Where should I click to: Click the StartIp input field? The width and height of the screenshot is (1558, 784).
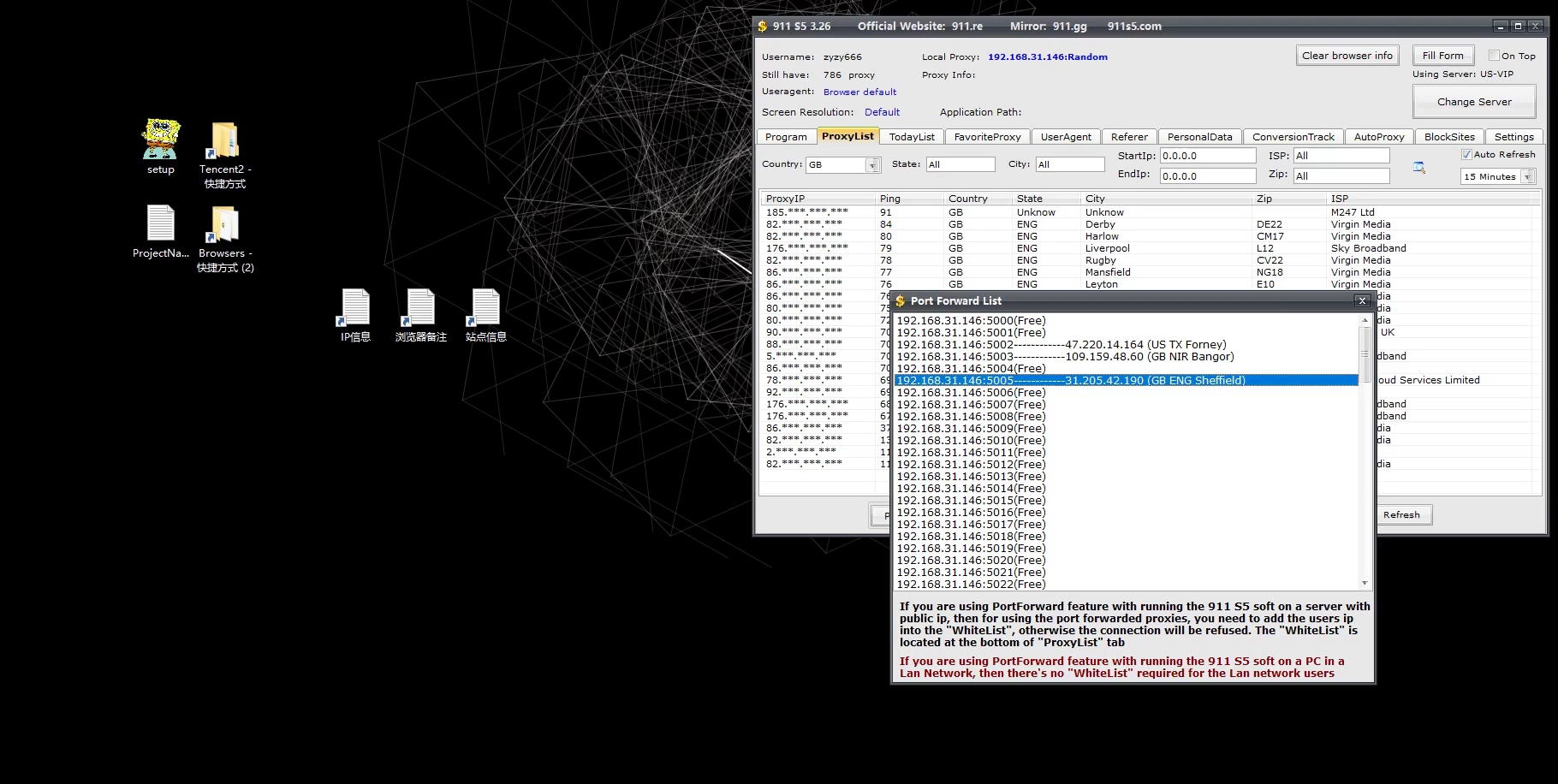click(x=1208, y=156)
